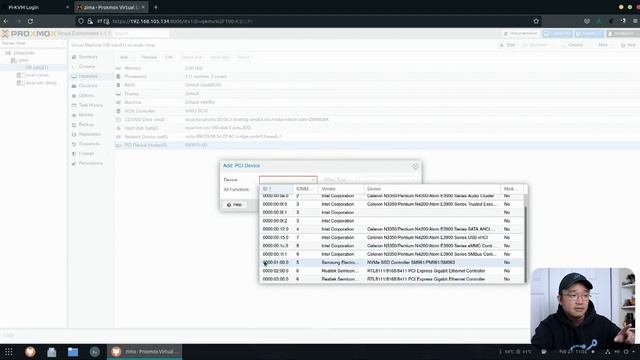The height and width of the screenshot is (360, 640).
Task: Sort device list by IOMMU column header
Action: (304, 189)
